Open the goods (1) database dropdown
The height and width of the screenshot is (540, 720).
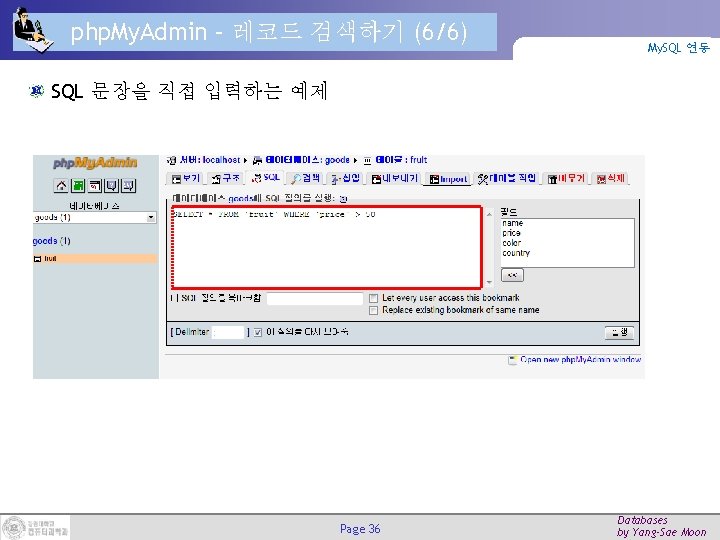pos(95,218)
